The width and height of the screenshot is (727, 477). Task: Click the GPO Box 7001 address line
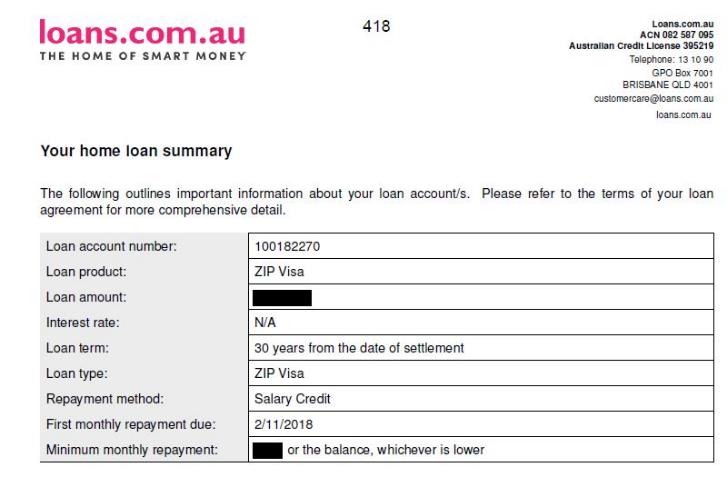(x=682, y=73)
